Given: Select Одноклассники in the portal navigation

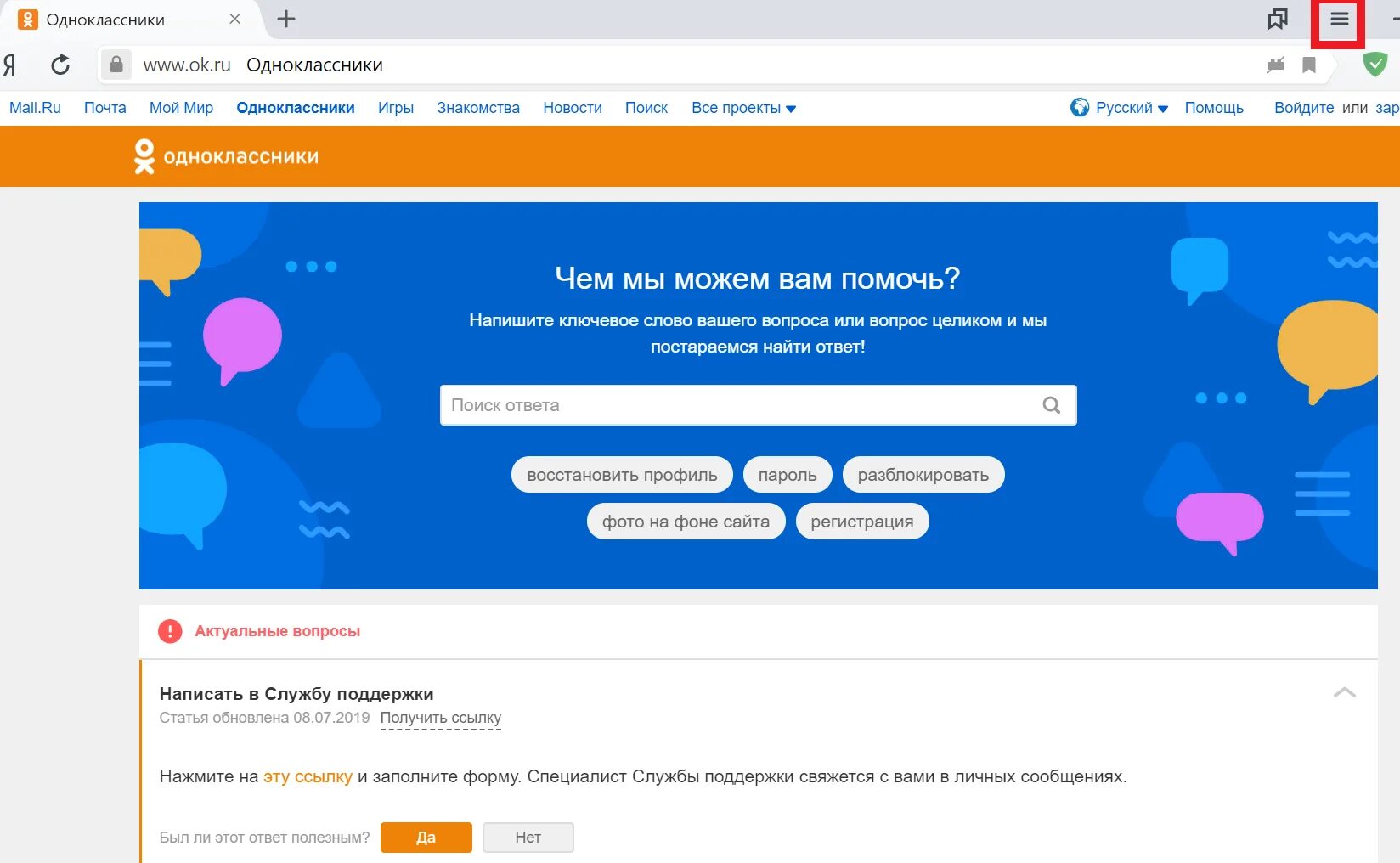Looking at the screenshot, I should pos(296,108).
